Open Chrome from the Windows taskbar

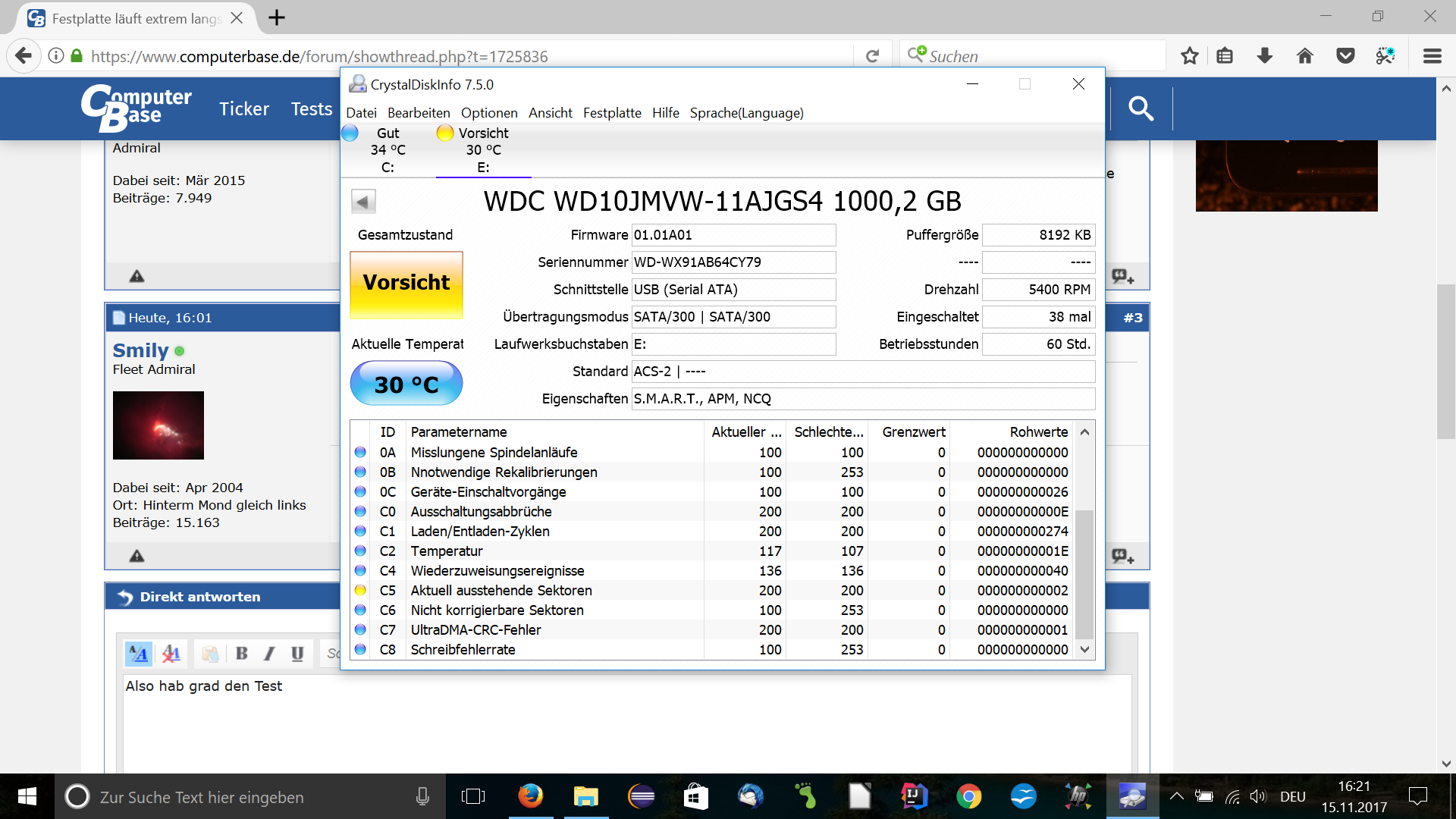(x=968, y=796)
